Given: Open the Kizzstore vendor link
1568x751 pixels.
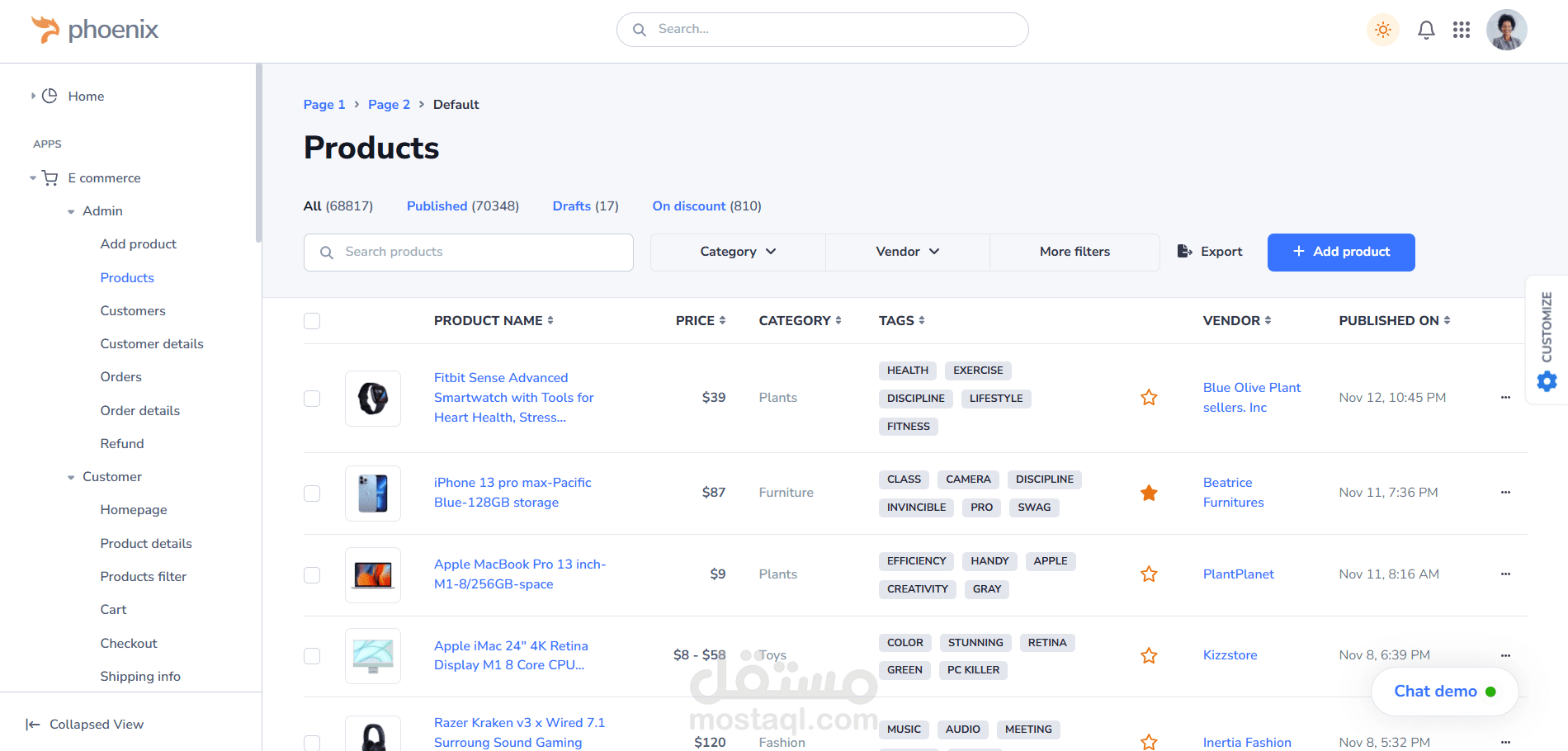Looking at the screenshot, I should (1230, 655).
